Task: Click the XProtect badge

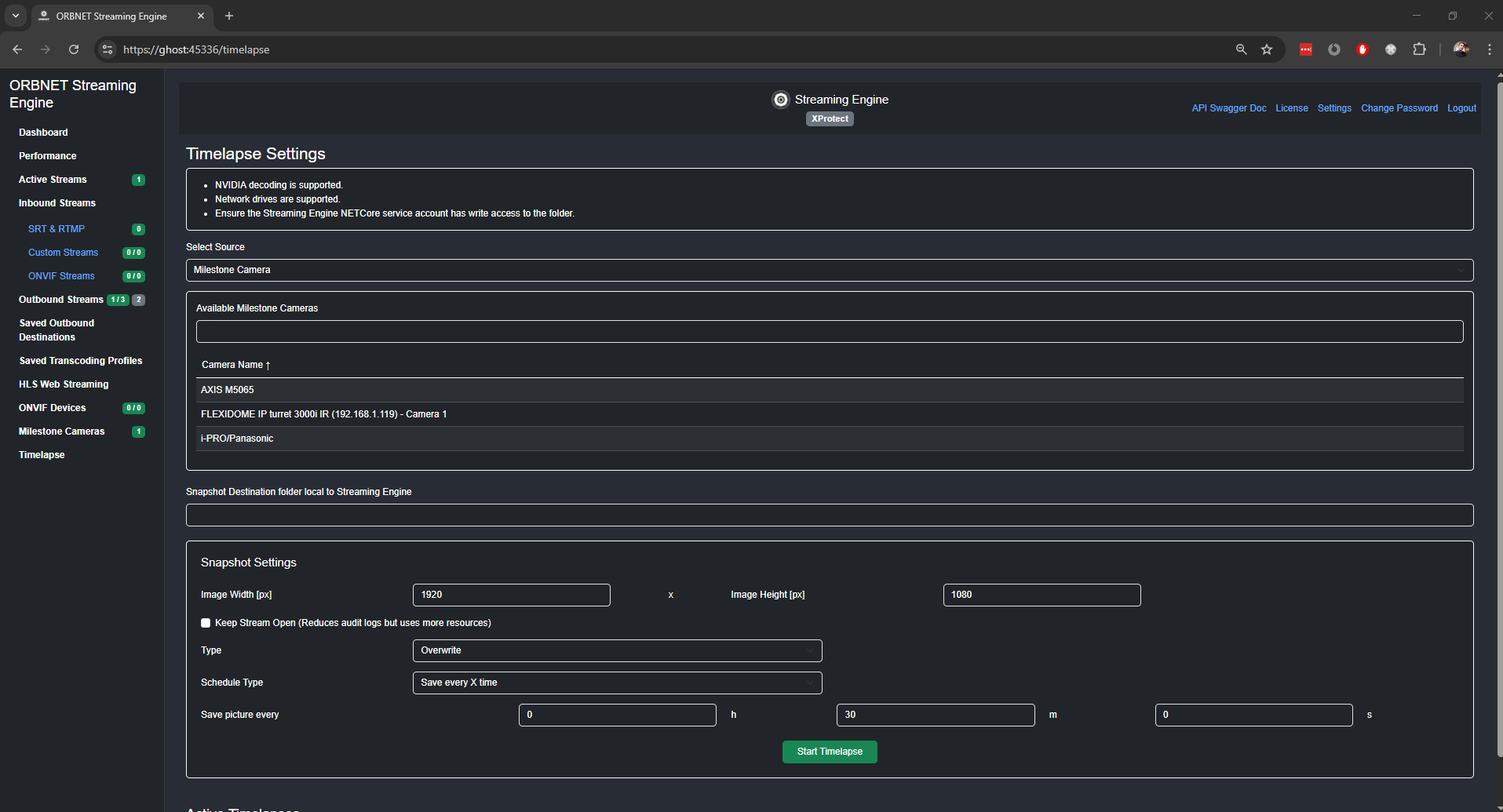Action: [x=830, y=118]
